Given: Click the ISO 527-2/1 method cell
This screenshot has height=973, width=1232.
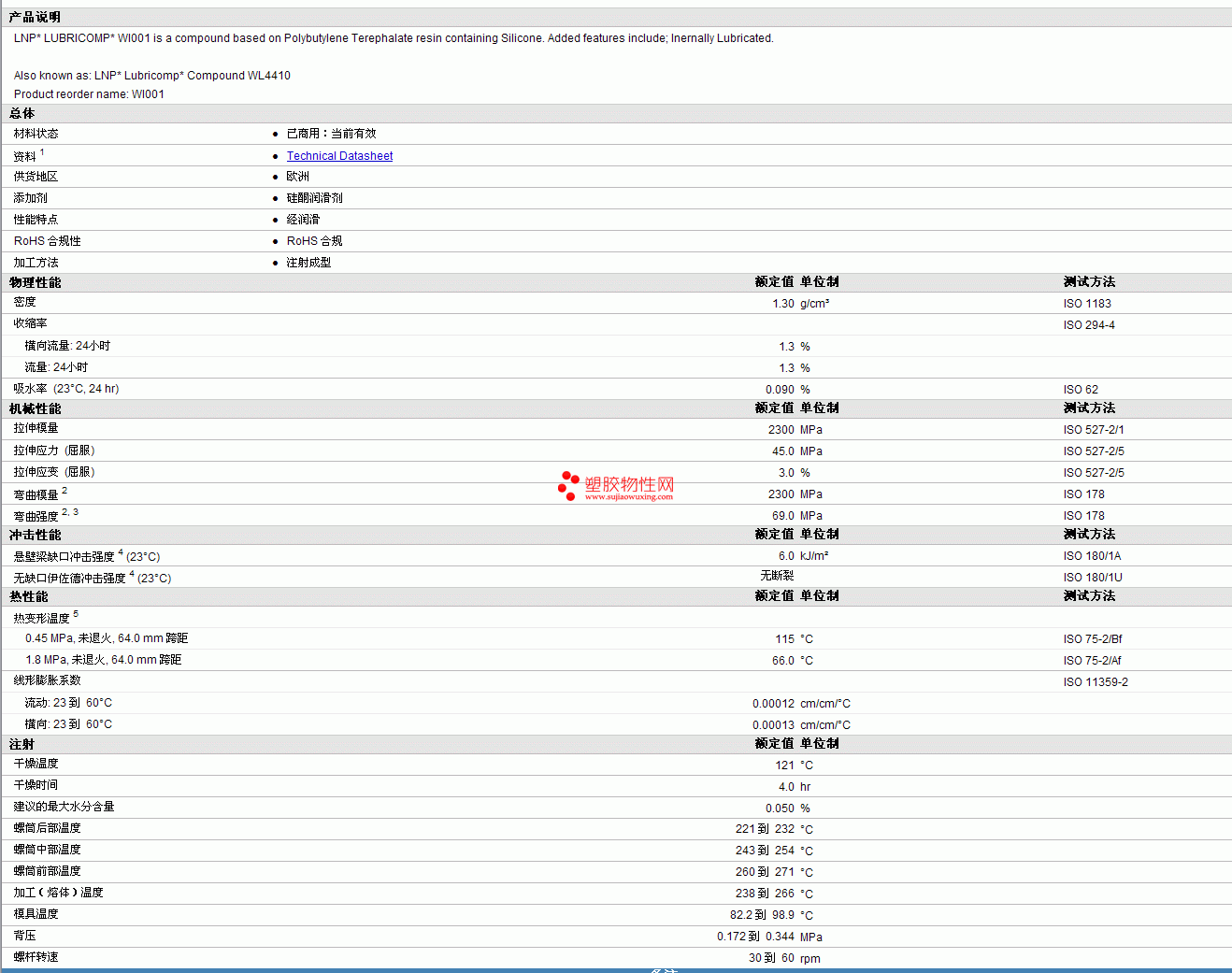Looking at the screenshot, I should 1094,430.
